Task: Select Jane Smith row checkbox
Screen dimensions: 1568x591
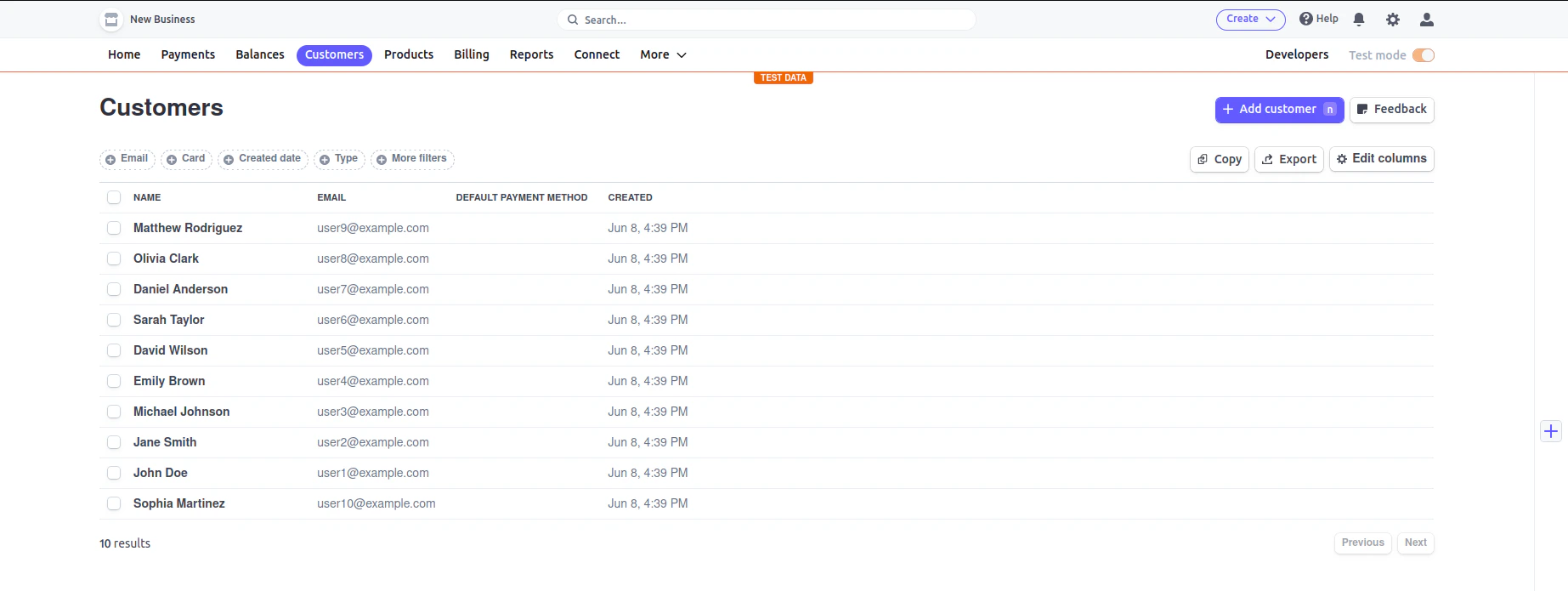Action: [x=114, y=442]
